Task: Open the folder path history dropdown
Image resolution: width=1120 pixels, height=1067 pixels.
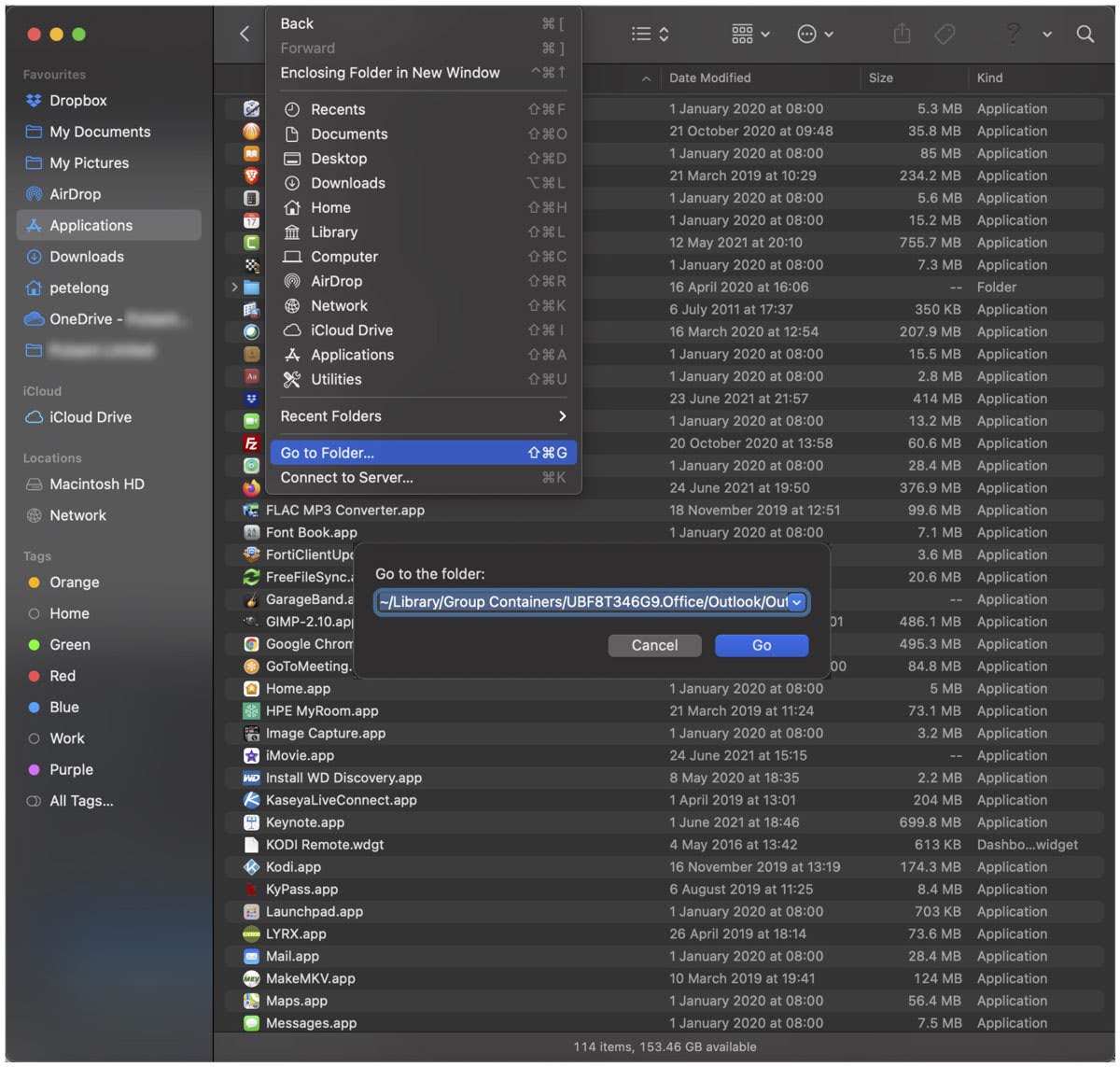Action: point(797,602)
